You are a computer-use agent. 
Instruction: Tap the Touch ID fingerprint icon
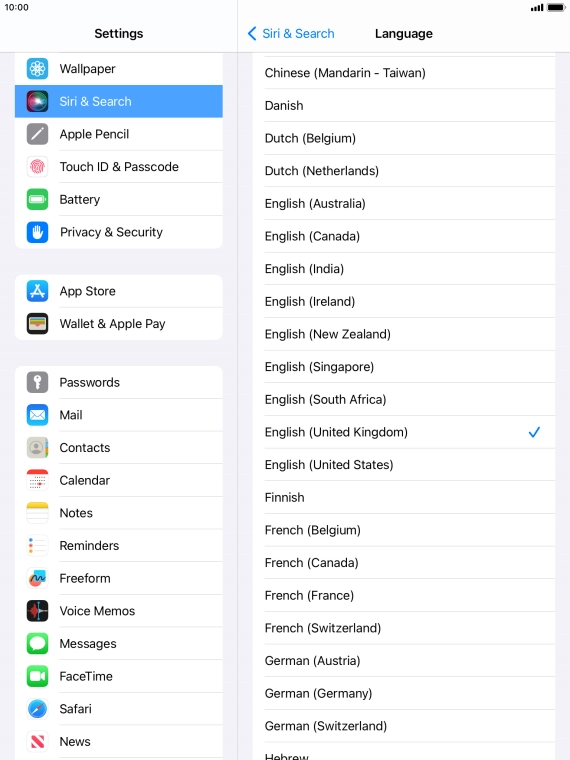pos(37,167)
